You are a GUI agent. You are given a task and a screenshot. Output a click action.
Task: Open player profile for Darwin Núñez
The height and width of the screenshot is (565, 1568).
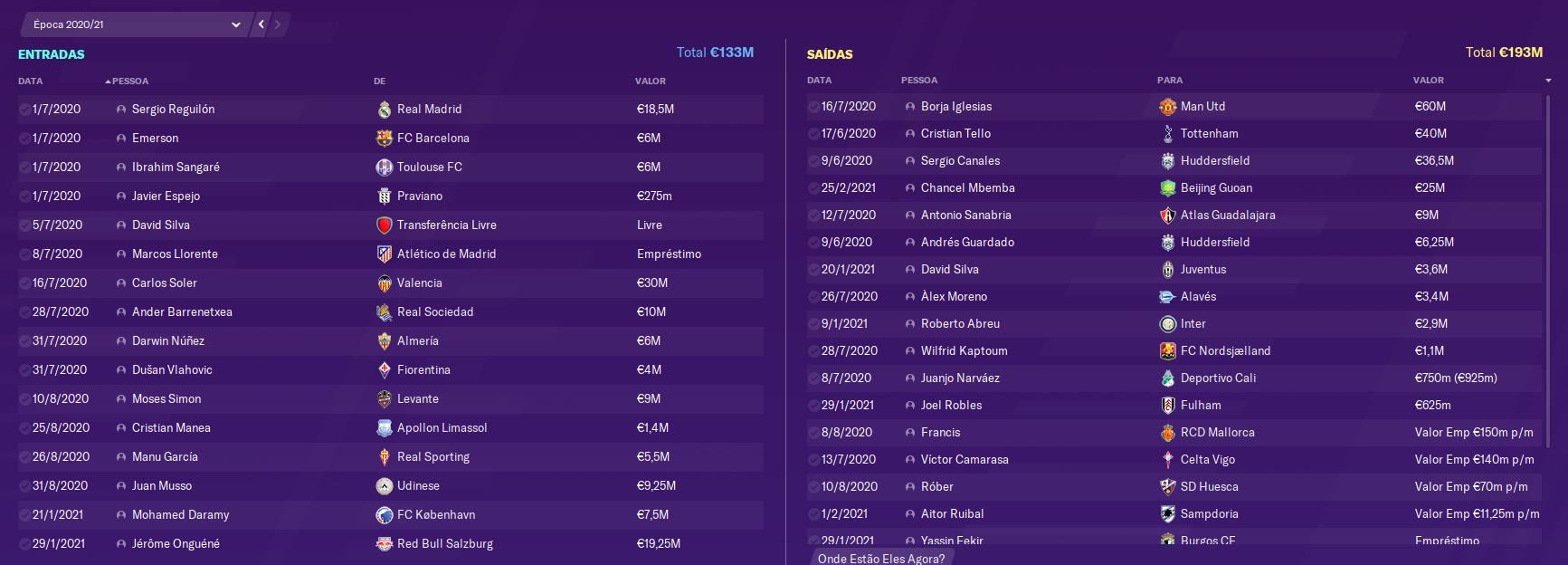point(168,341)
